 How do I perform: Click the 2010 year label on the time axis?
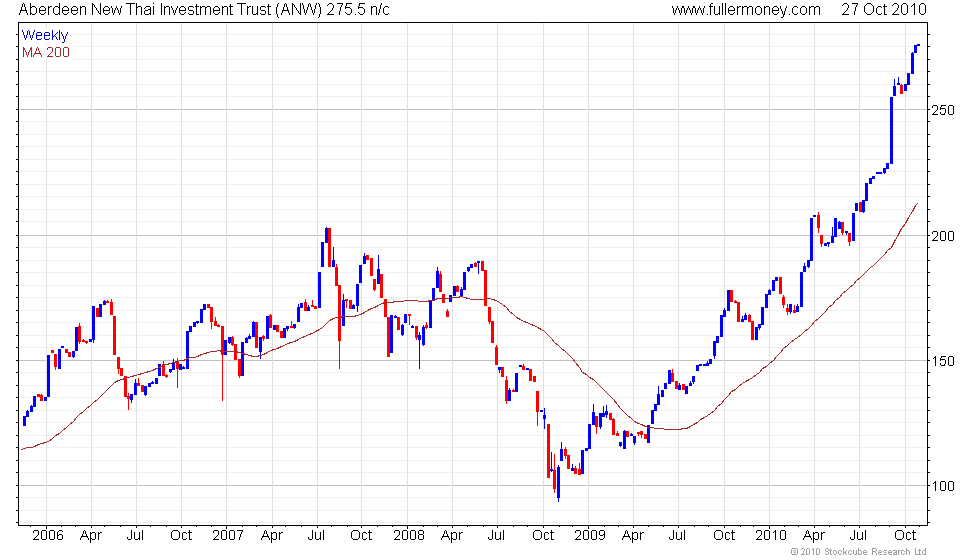pyautogui.click(x=771, y=535)
